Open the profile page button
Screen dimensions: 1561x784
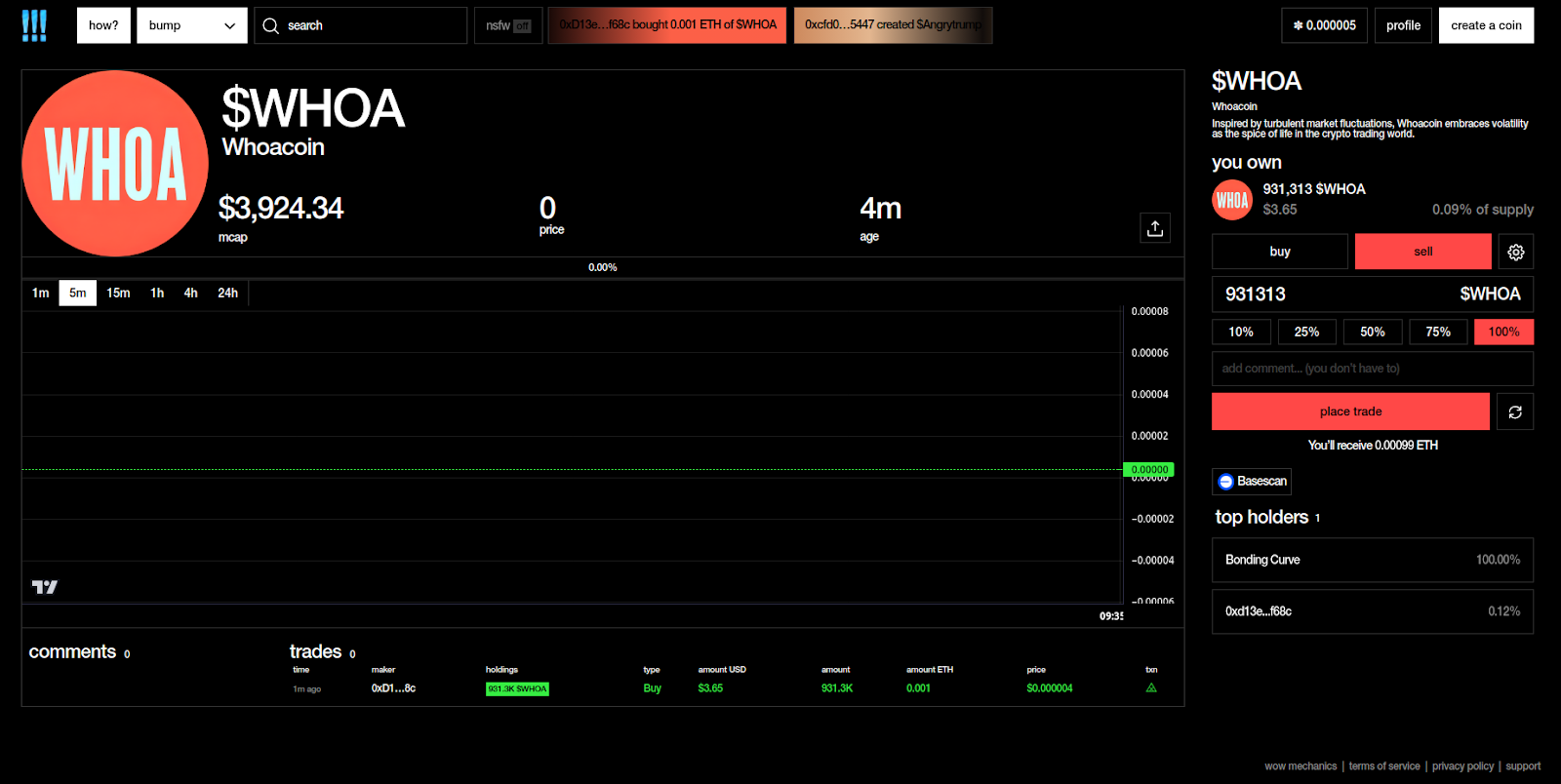click(1403, 25)
